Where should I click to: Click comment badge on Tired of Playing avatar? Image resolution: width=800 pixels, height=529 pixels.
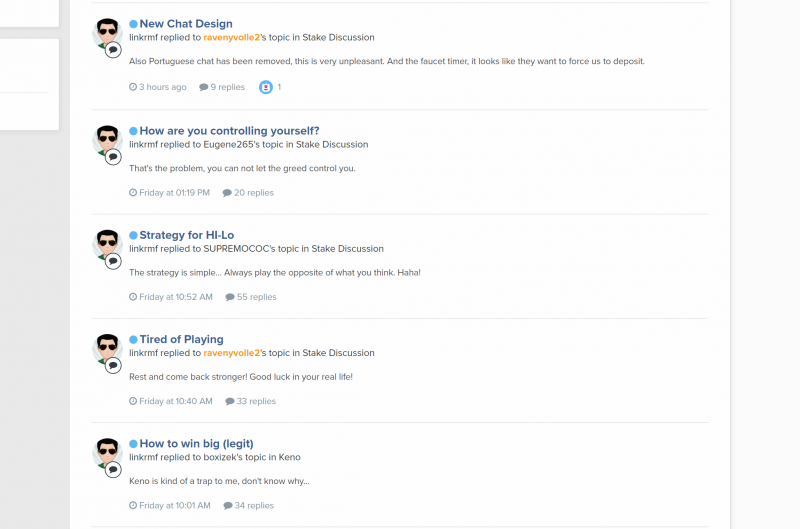(x=113, y=366)
